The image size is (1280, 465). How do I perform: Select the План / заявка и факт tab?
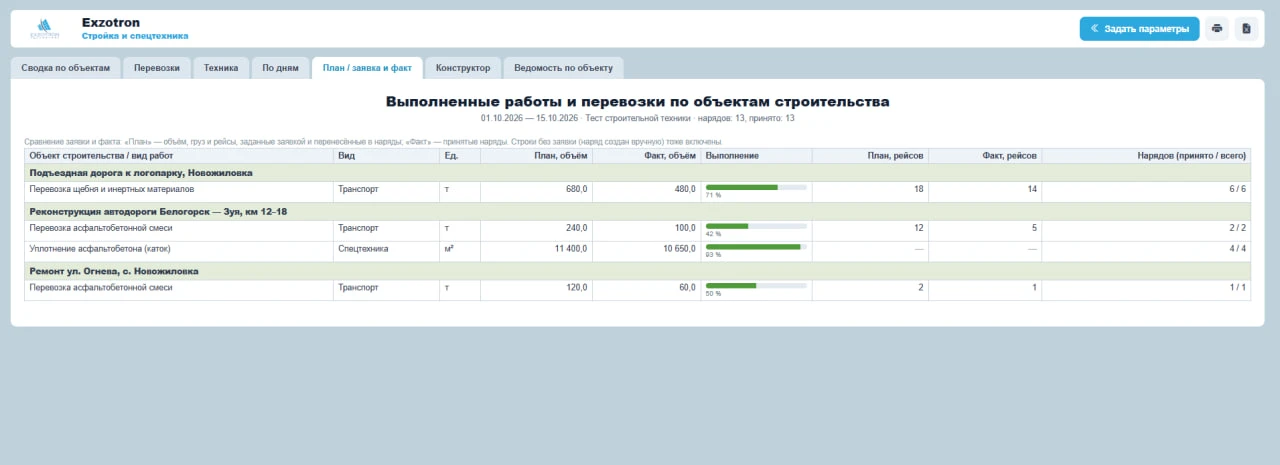367,68
